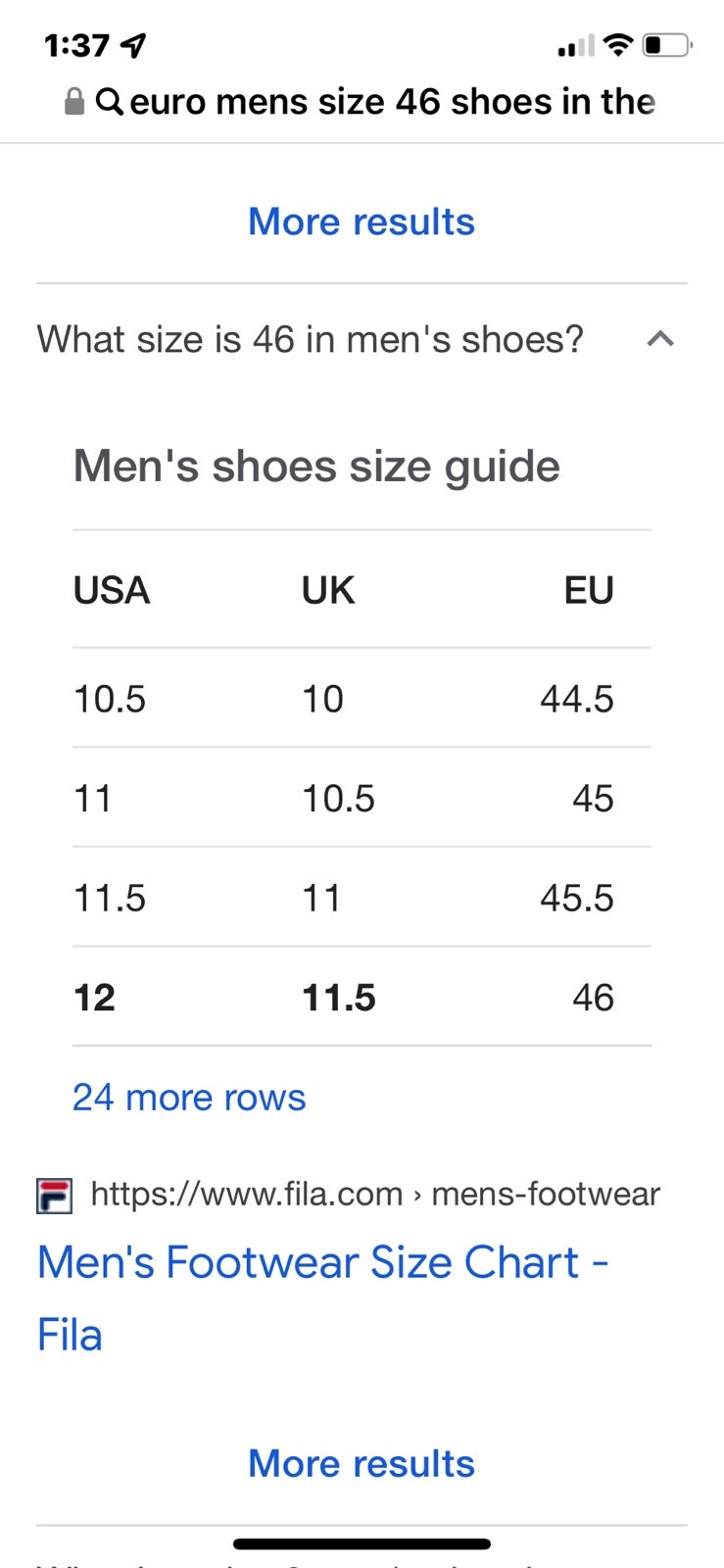Tap the location arrow beside the time

tap(132, 45)
